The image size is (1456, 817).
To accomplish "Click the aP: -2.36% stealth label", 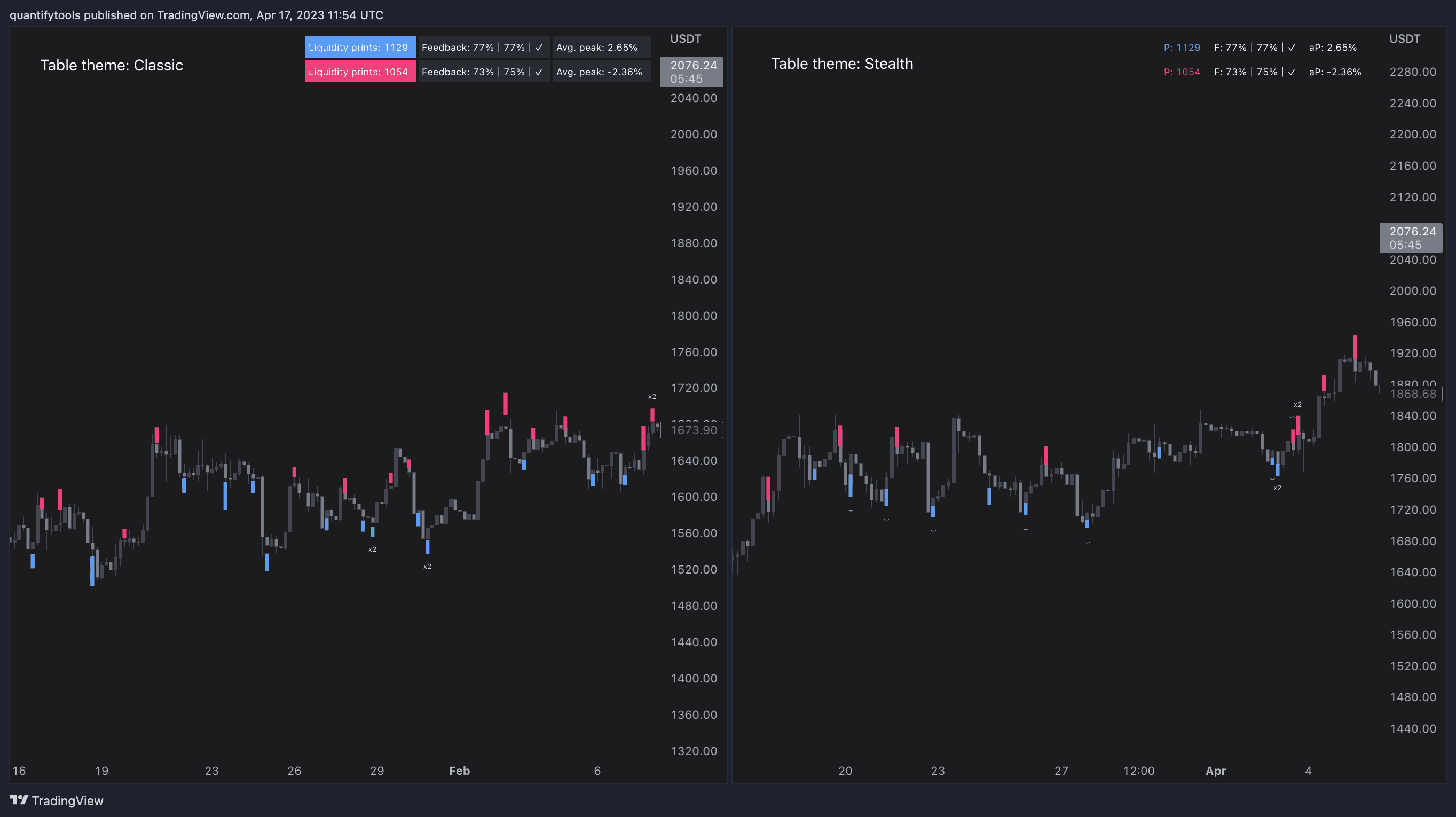I will click(1334, 72).
